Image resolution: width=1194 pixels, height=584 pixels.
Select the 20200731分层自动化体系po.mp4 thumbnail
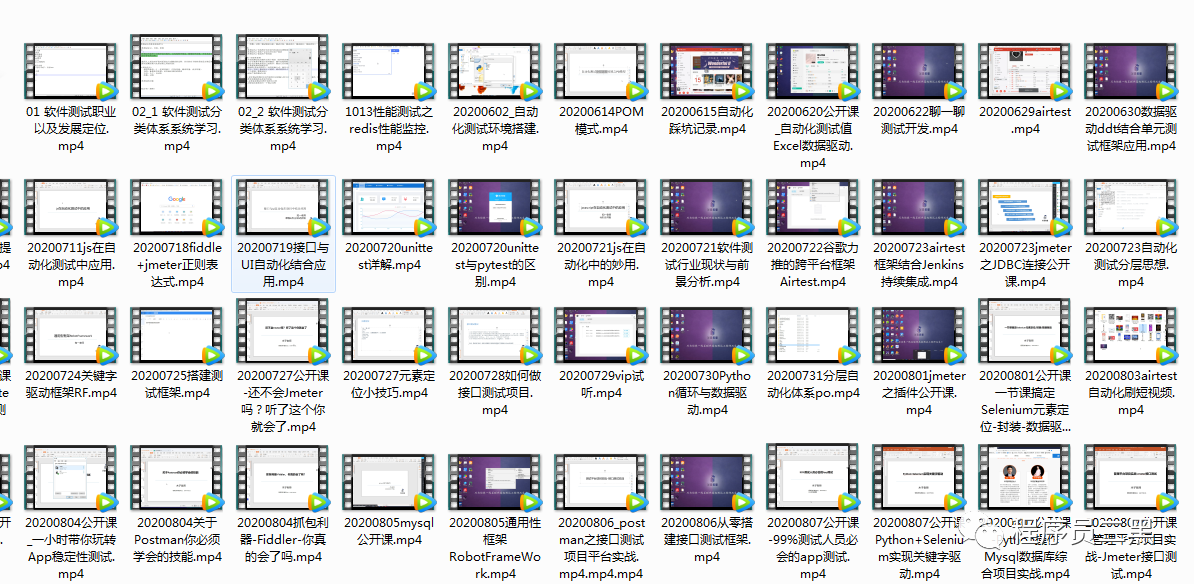tap(812, 337)
